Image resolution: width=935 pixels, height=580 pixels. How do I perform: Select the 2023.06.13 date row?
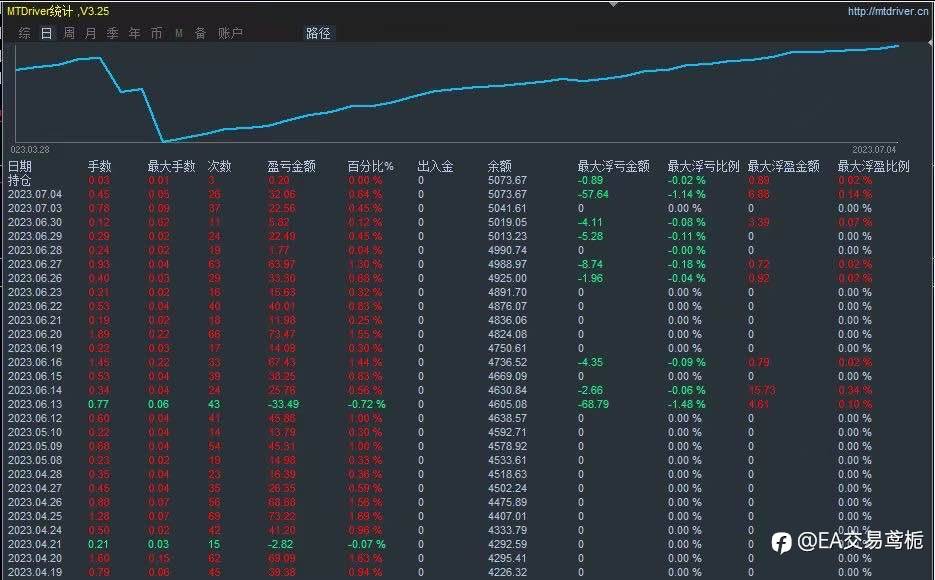tap(35, 404)
